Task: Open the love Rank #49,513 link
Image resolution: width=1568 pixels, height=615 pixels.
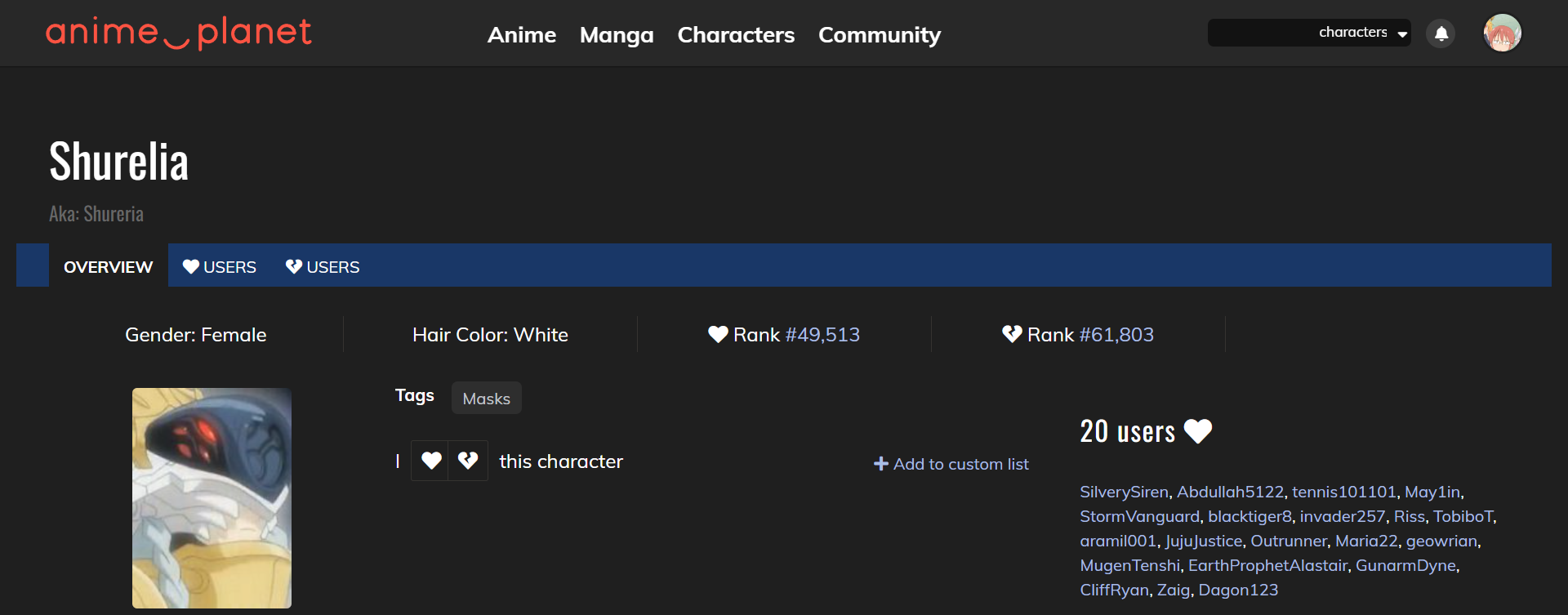Action: point(822,335)
